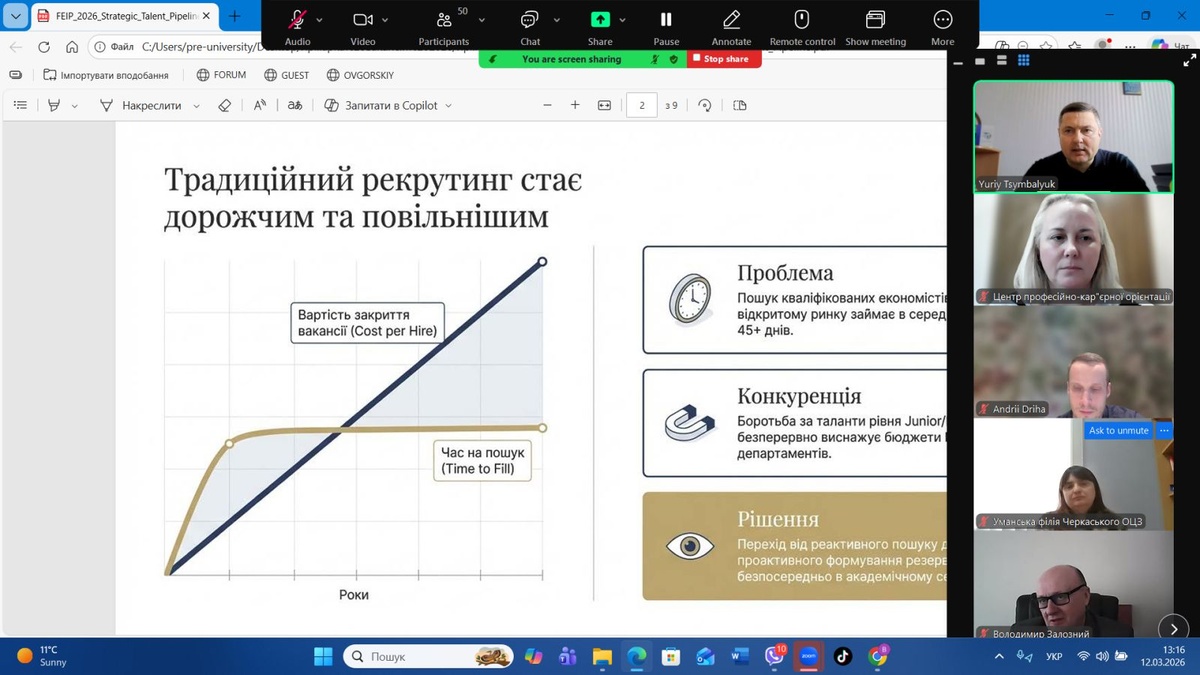Viewport: 1200px width, 675px height.
Task: Toggle the Zoom Video camera
Action: click(362, 20)
